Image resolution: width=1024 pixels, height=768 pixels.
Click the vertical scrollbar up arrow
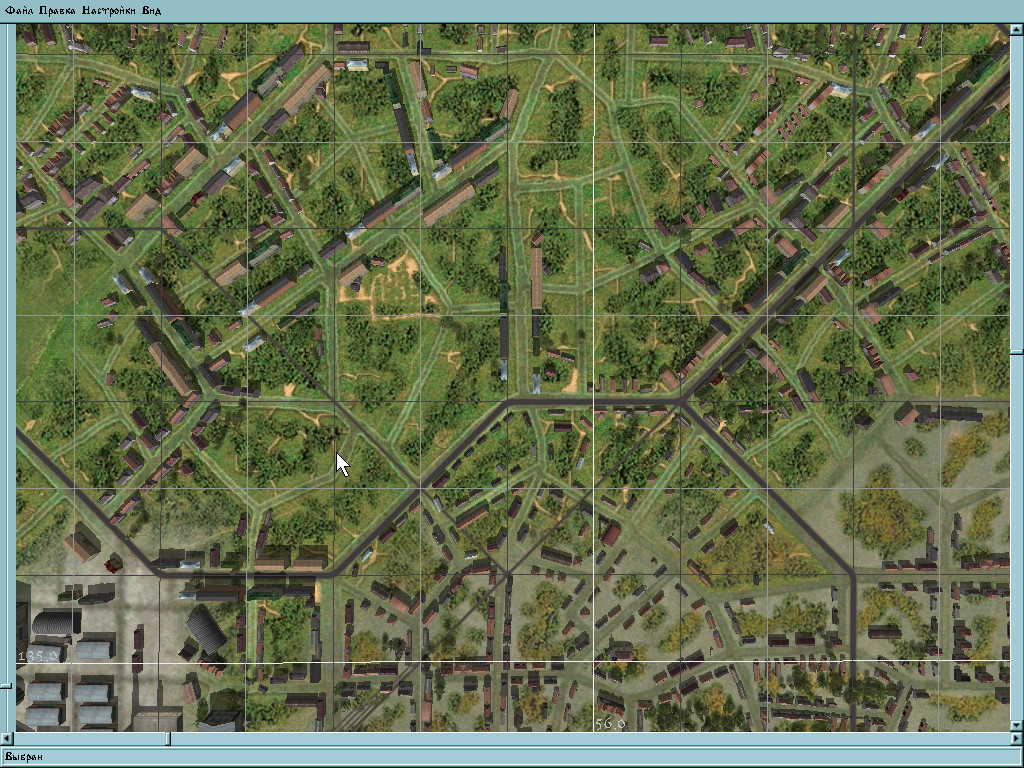tap(1017, 30)
